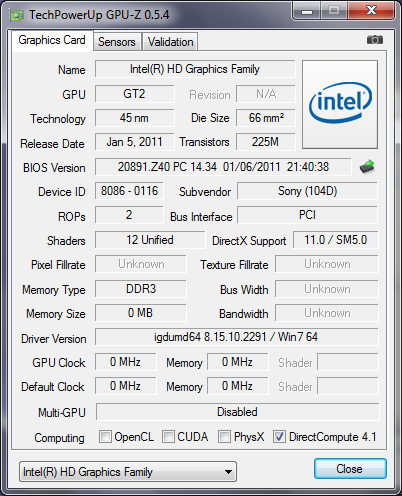Click the Close button

(x=350, y=469)
